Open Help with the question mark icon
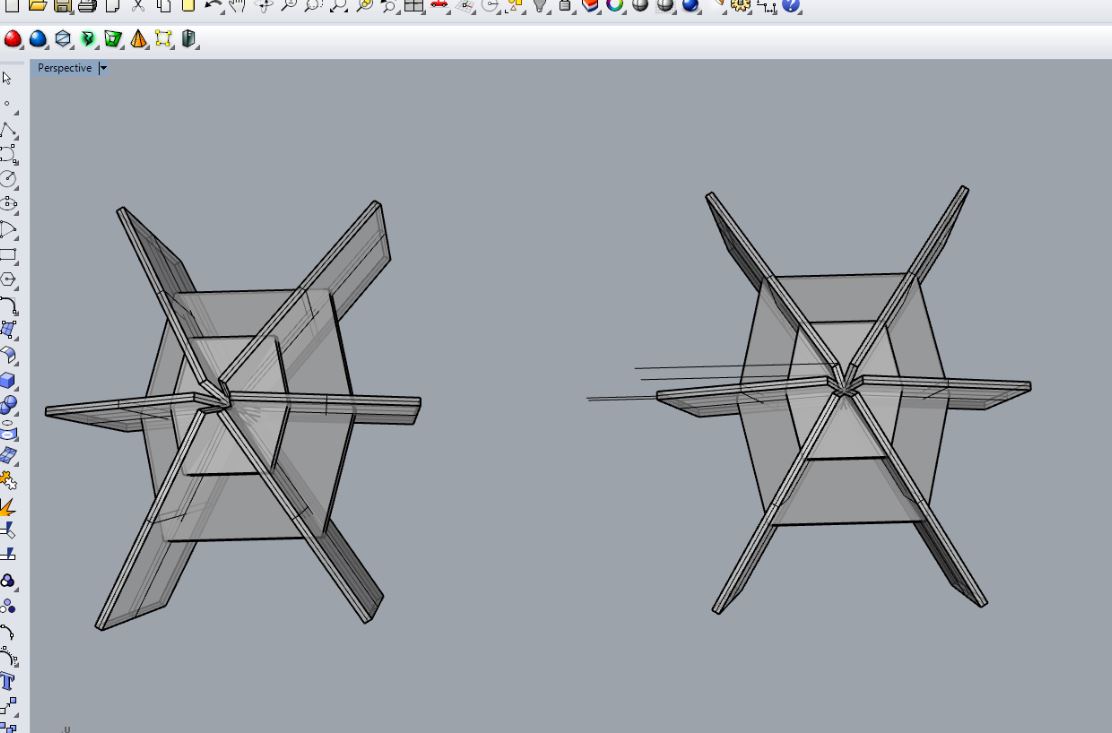Image resolution: width=1112 pixels, height=733 pixels. pyautogui.click(x=791, y=6)
